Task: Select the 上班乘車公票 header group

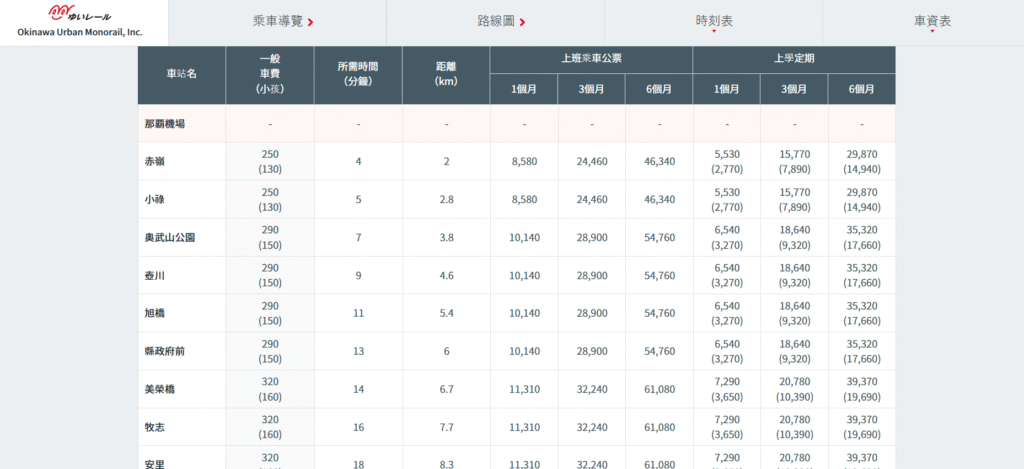Action: 591,59
